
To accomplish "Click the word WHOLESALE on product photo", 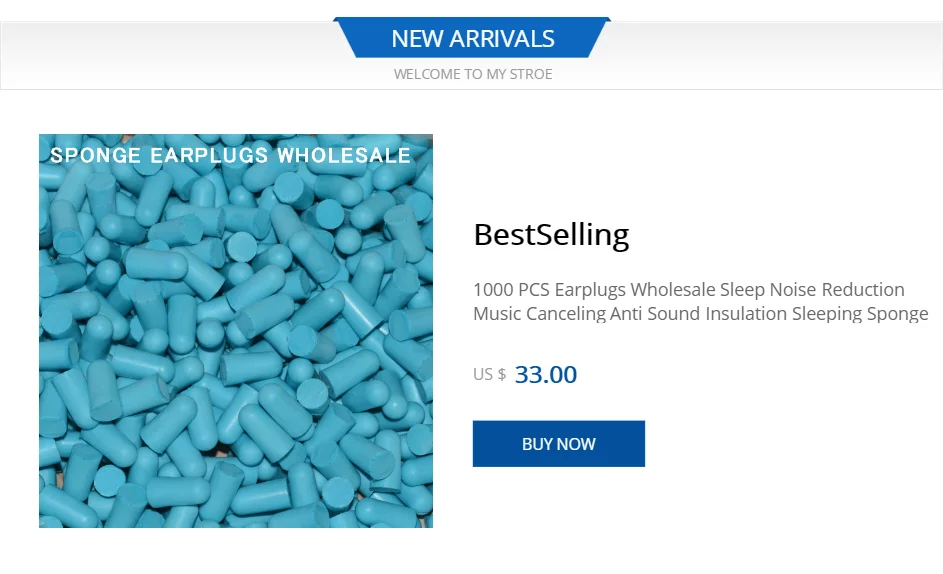I will coord(344,155).
